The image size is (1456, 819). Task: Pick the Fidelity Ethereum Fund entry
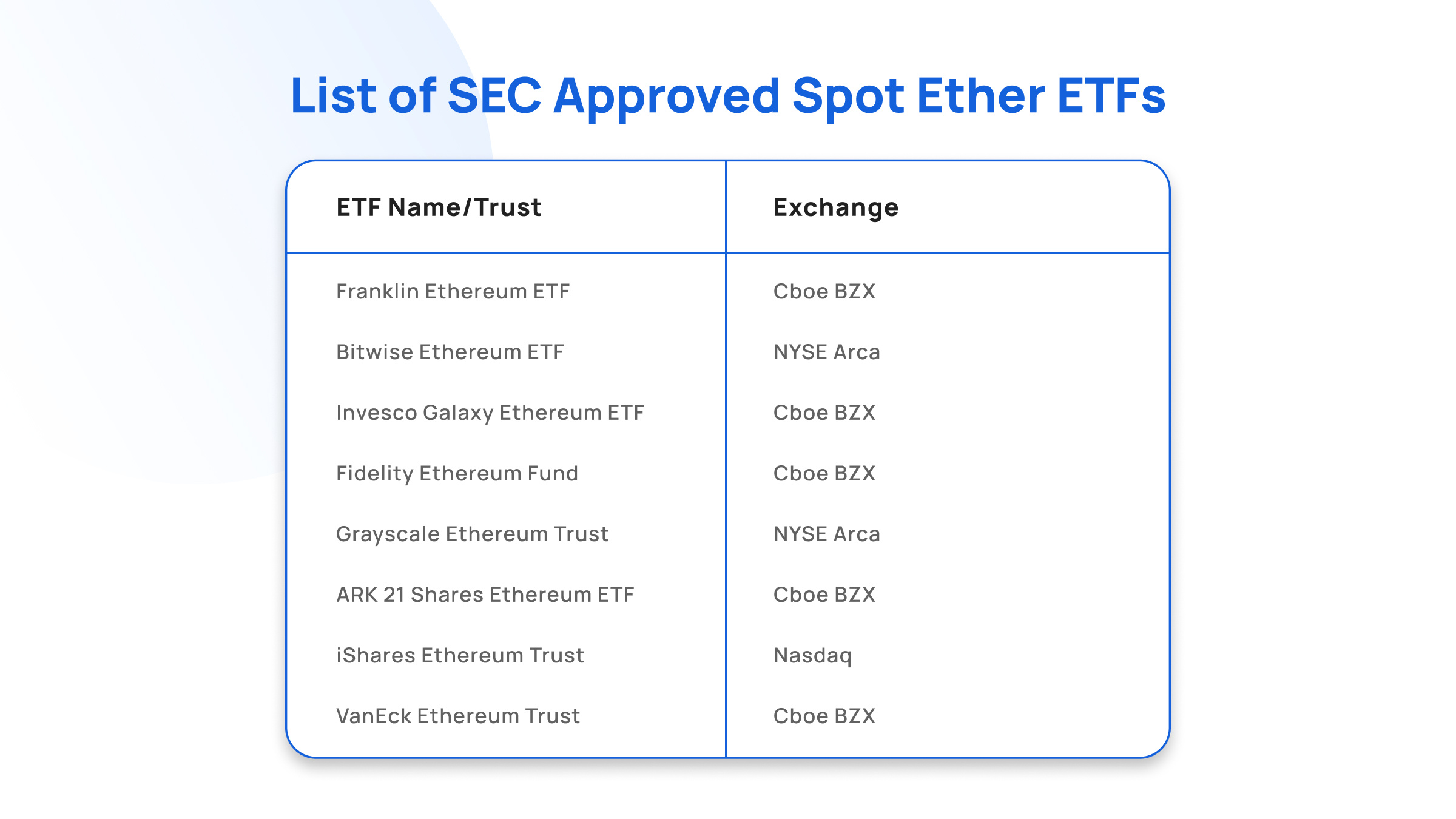[x=457, y=473]
